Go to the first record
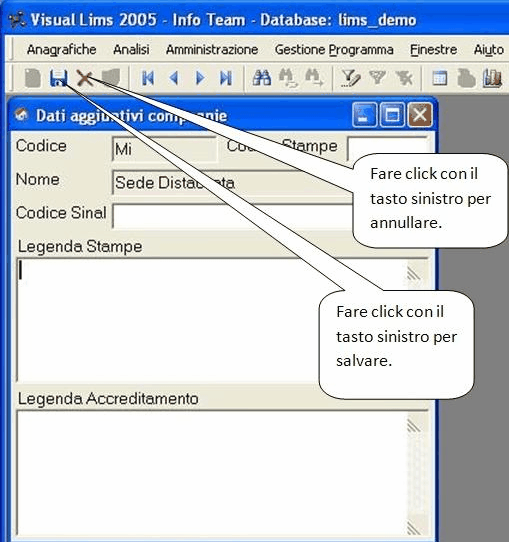 pyautogui.click(x=148, y=78)
